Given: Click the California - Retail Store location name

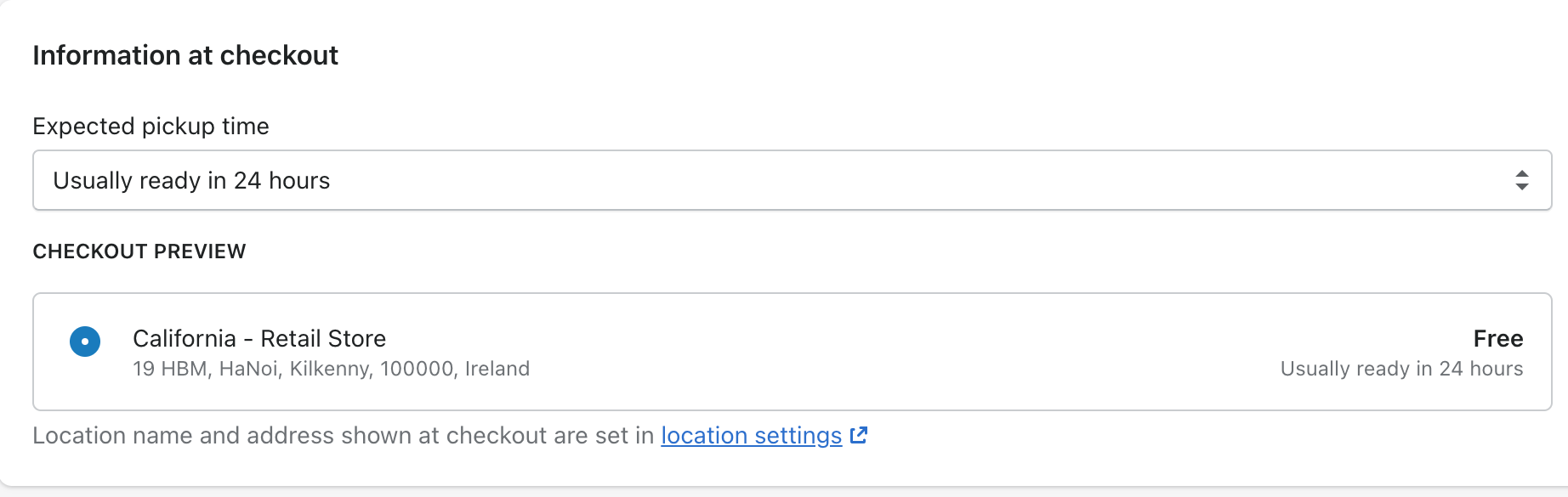Looking at the screenshot, I should 259,339.
